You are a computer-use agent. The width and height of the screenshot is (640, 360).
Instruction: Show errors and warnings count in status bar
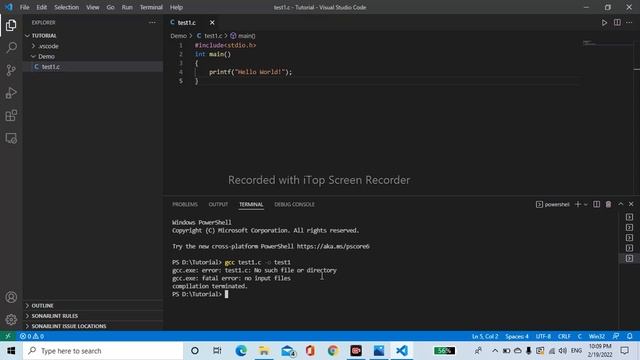pos(32,336)
